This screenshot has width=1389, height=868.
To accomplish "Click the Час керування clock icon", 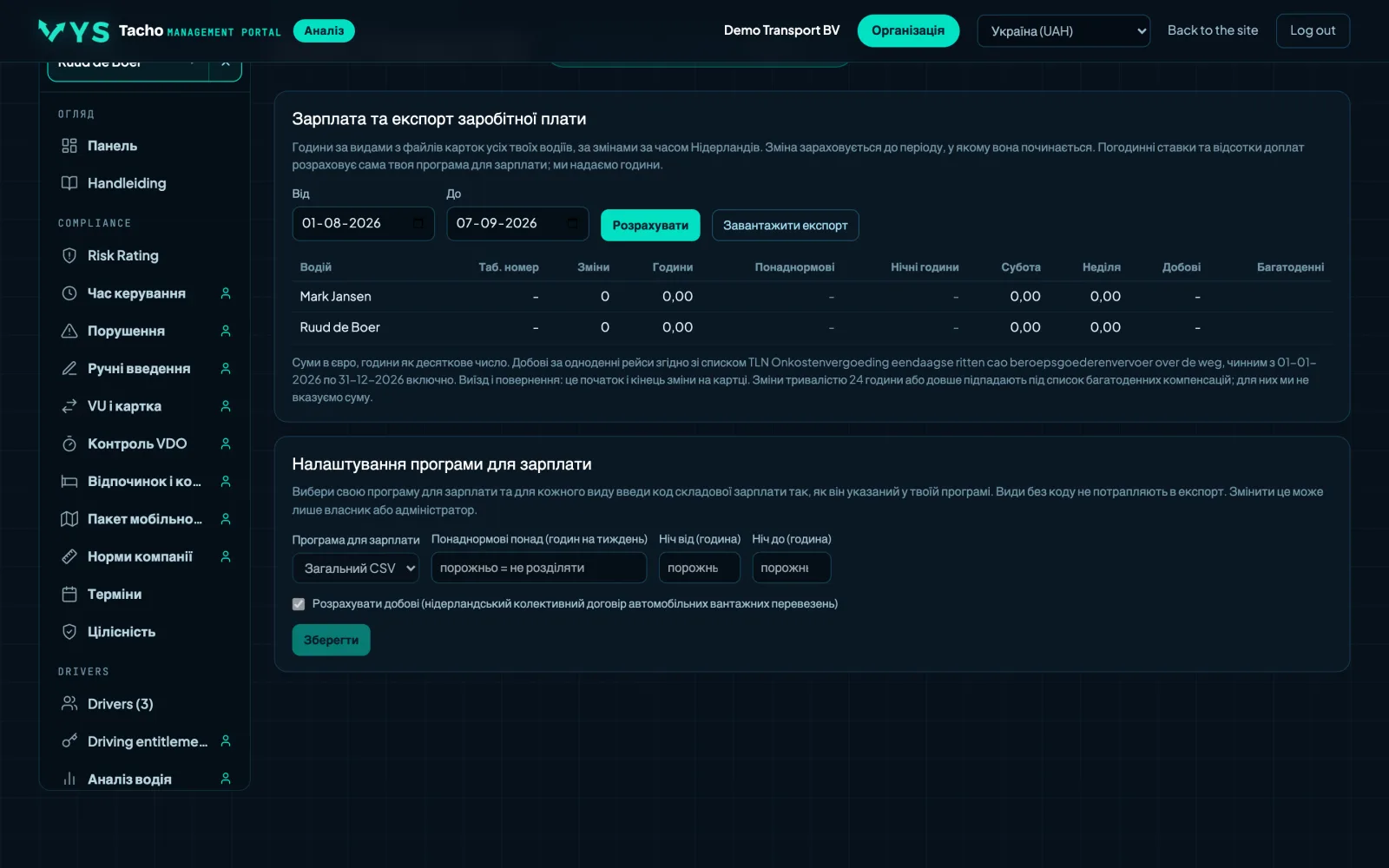I will (x=69, y=293).
